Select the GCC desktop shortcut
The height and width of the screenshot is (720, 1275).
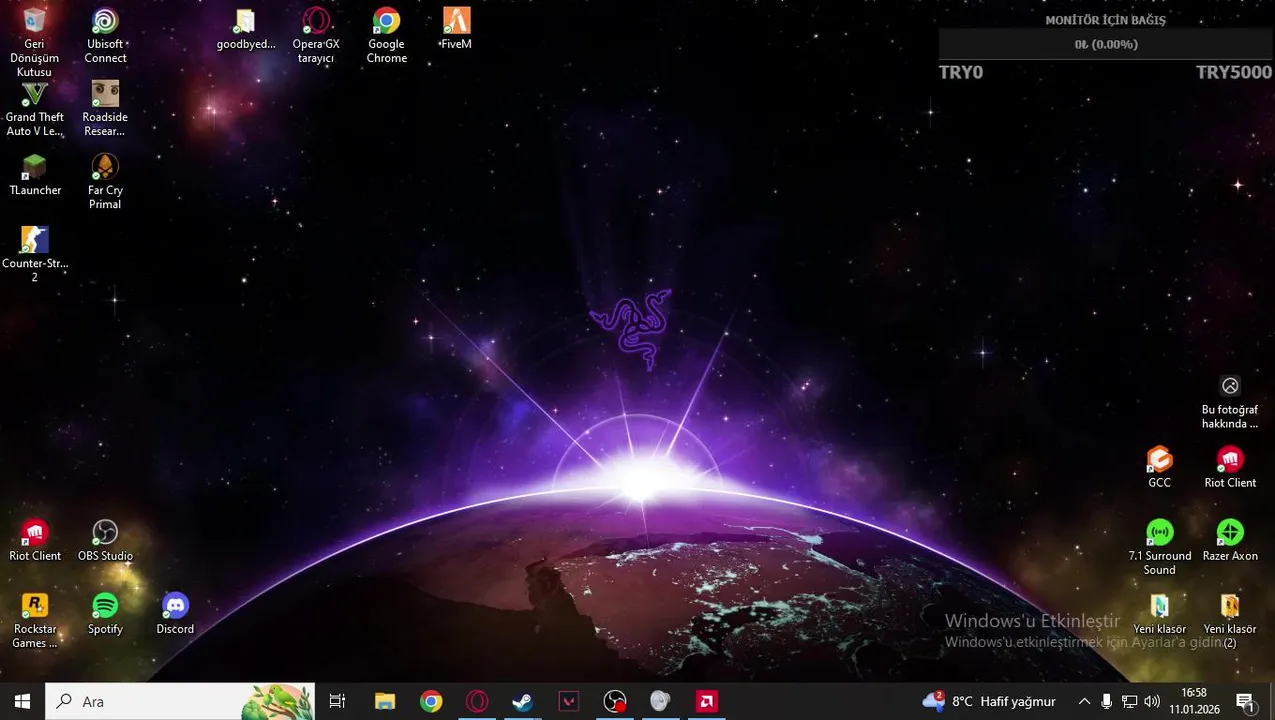tap(1159, 468)
